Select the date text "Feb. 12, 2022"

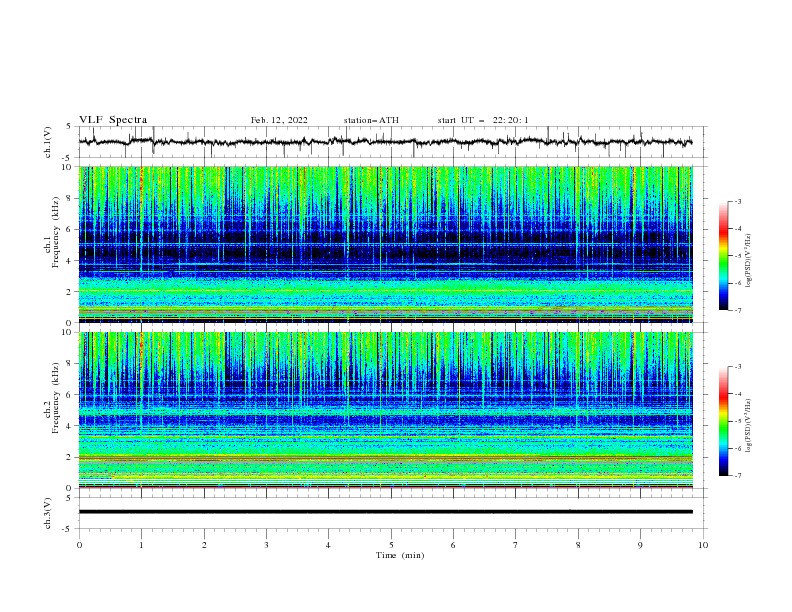(279, 120)
